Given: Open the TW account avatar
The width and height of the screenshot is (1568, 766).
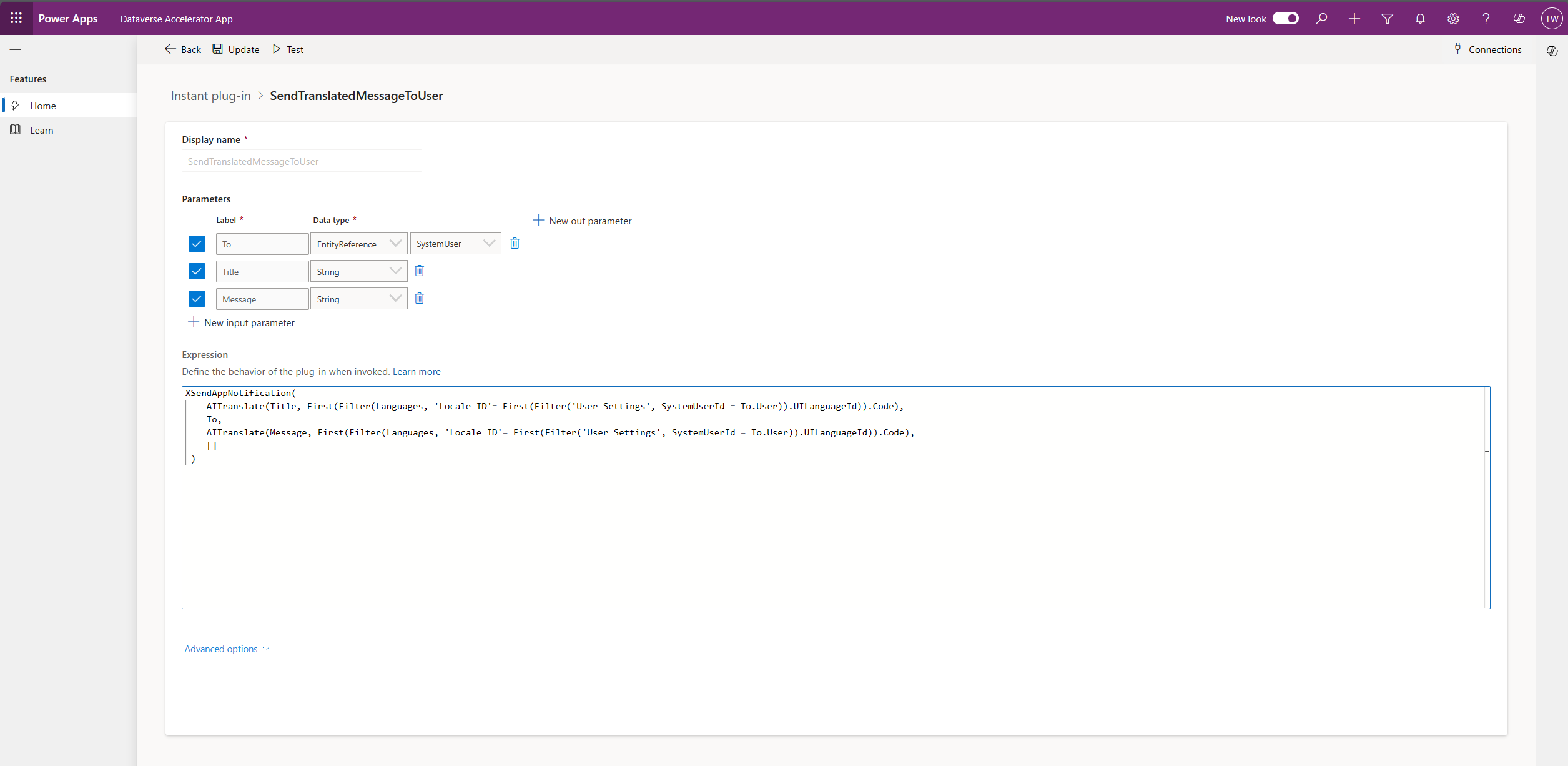Looking at the screenshot, I should coord(1552,19).
